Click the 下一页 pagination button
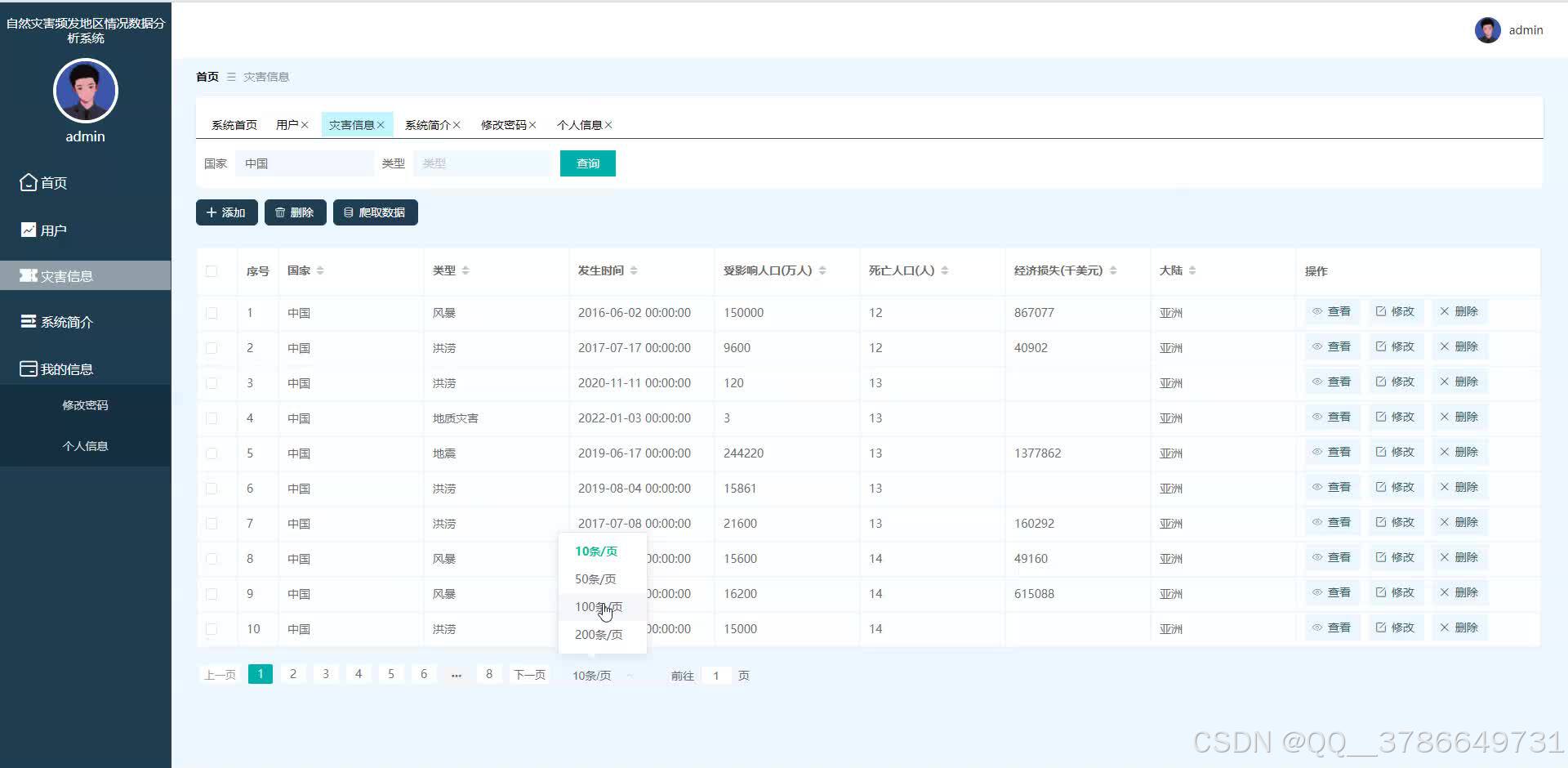 [530, 675]
